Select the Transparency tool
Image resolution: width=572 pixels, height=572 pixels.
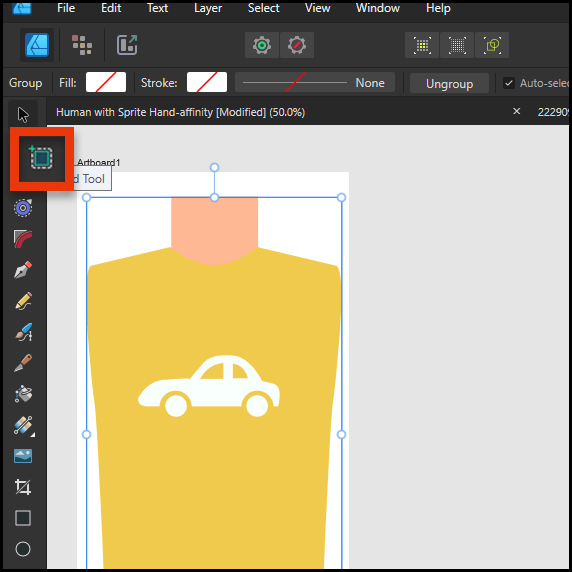point(23,425)
